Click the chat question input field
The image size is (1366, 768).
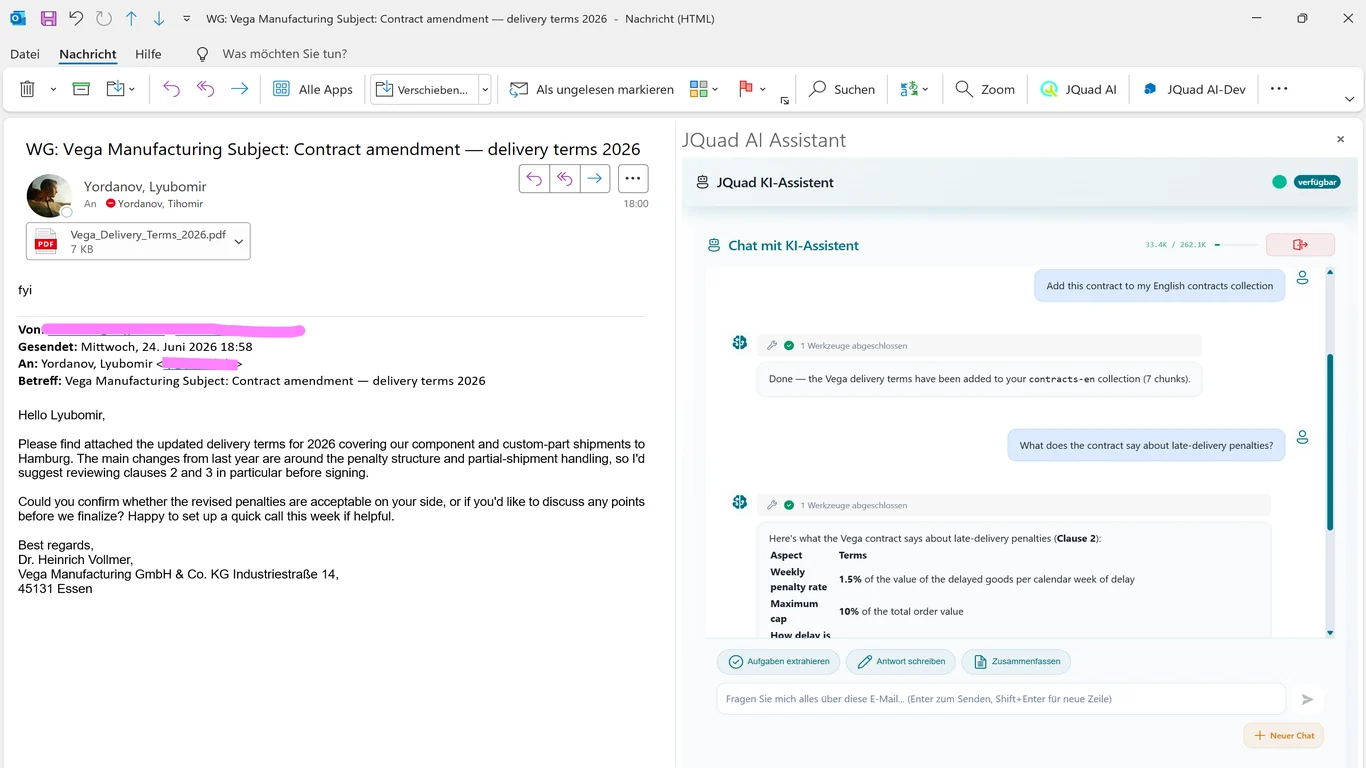1001,699
